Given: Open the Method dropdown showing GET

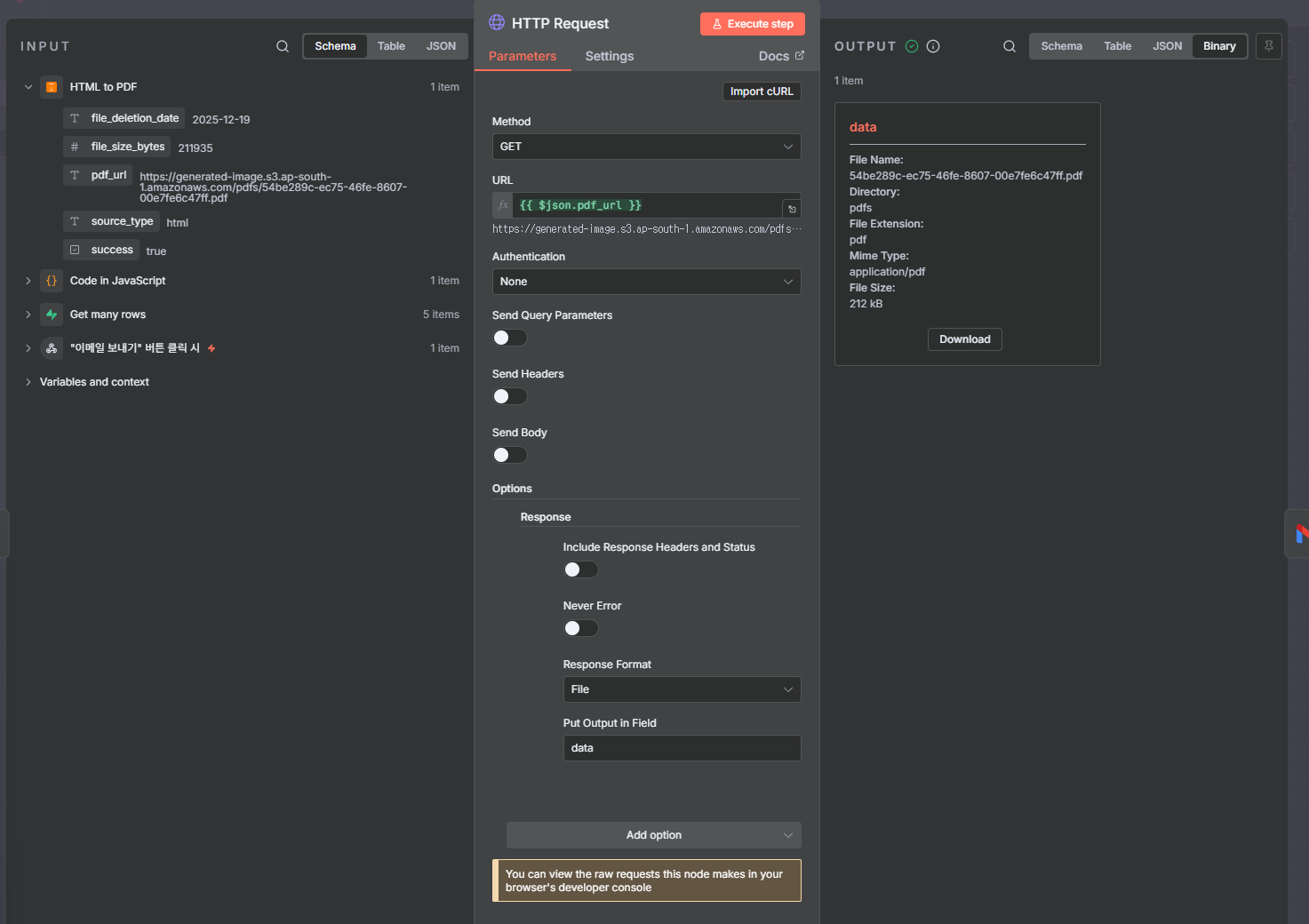Looking at the screenshot, I should coord(646,147).
